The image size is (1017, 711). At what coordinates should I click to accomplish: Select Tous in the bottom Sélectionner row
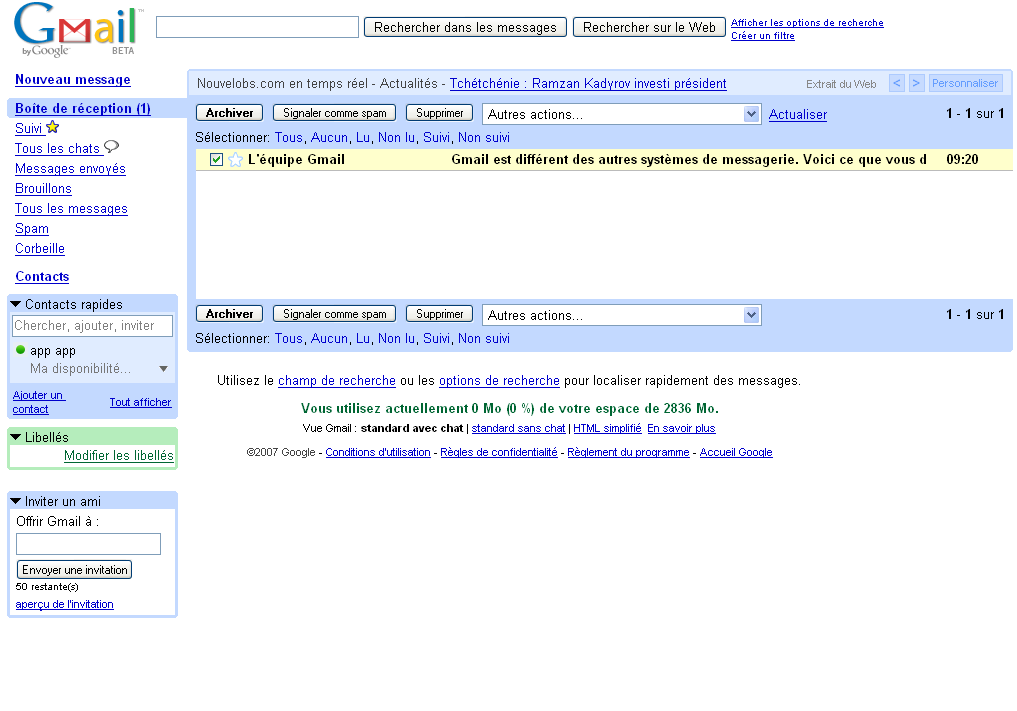click(x=289, y=339)
